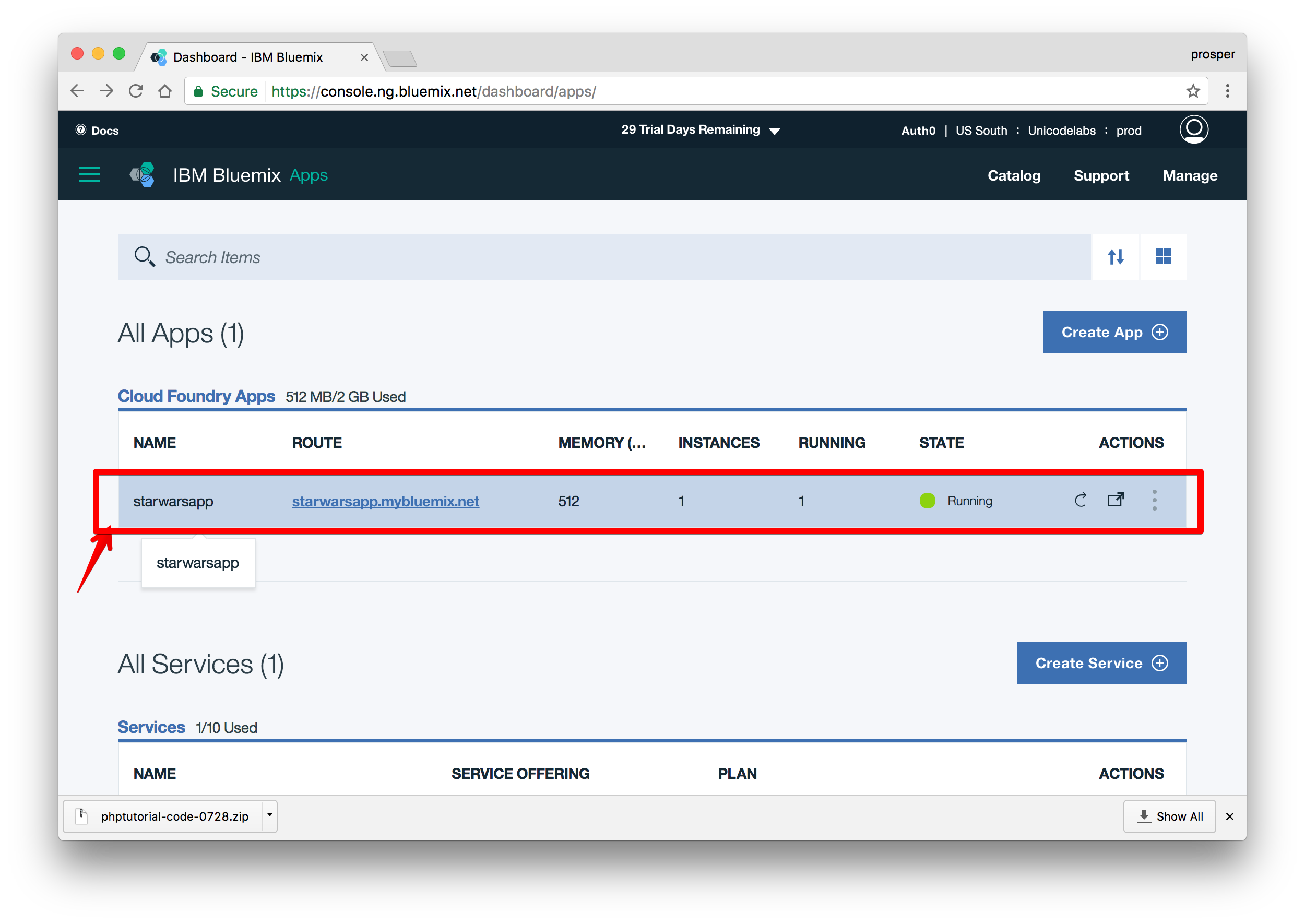The image size is (1305, 924).
Task: Reload the page in the browser
Action: pos(135,91)
